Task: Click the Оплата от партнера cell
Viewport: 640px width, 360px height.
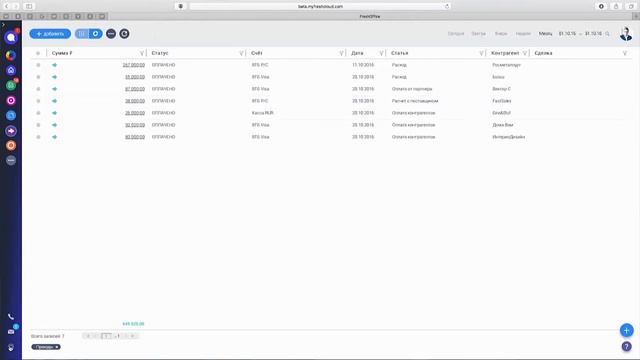Action: (412, 89)
